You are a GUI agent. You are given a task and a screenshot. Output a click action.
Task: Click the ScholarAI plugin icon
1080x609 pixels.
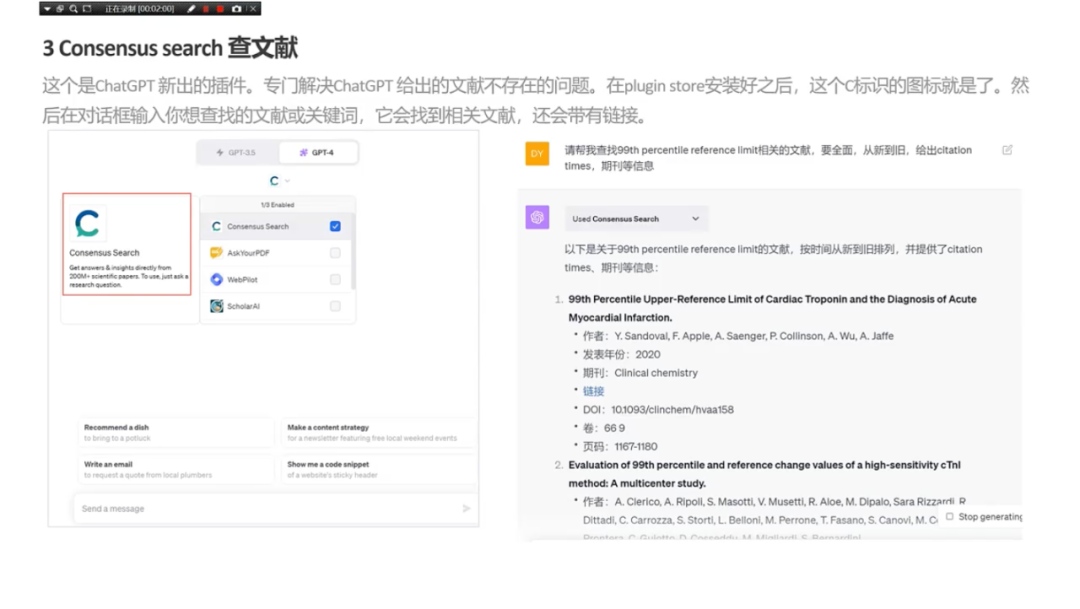(216, 306)
